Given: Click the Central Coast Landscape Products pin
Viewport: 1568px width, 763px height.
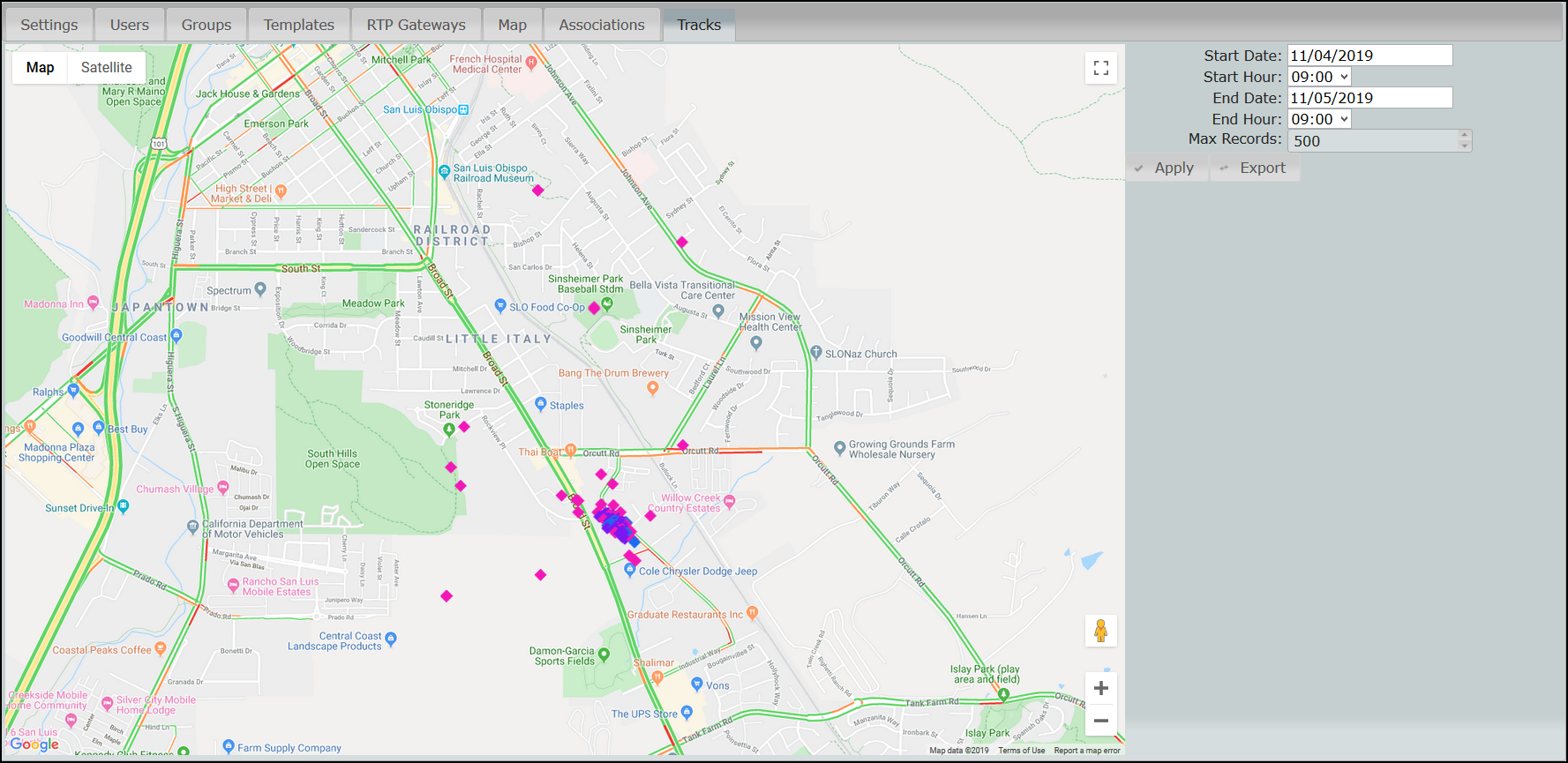Looking at the screenshot, I should pyautogui.click(x=391, y=639).
